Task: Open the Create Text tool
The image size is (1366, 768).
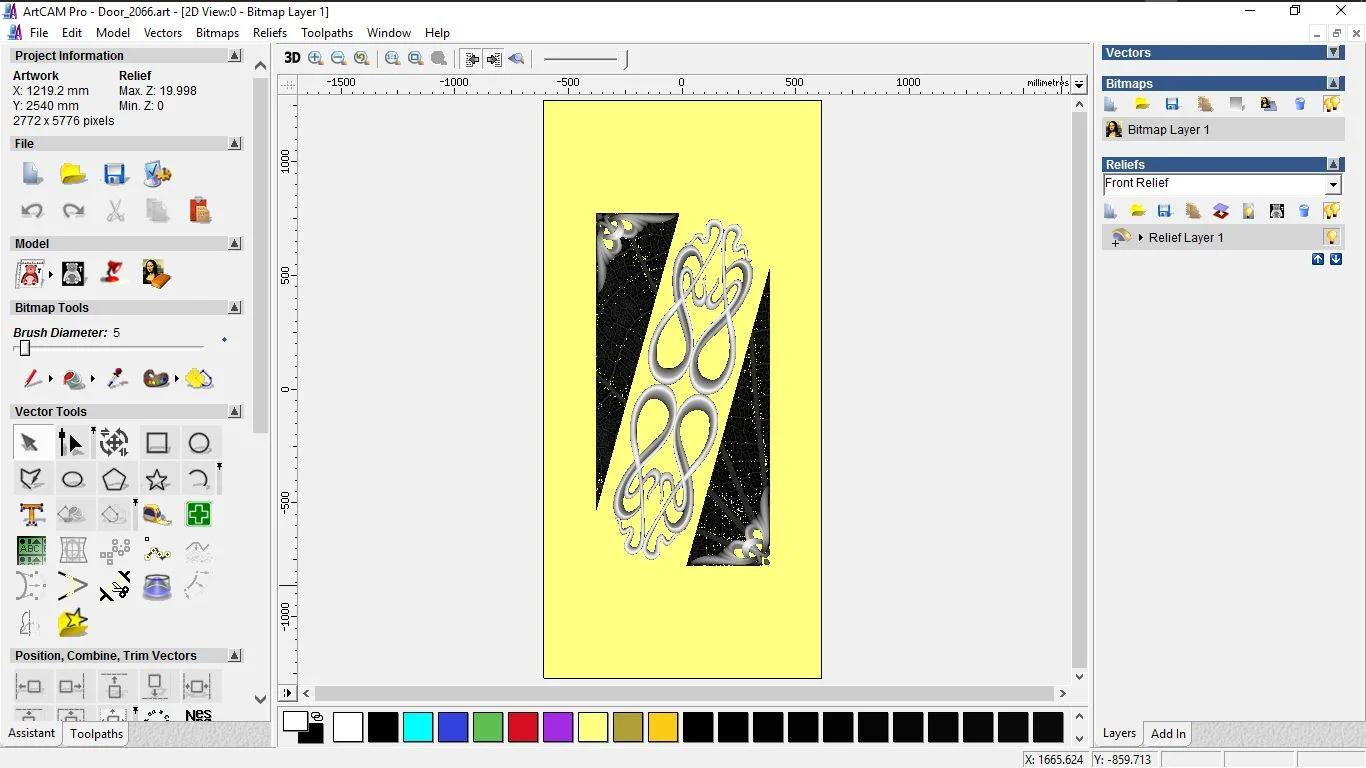Action: (31, 514)
